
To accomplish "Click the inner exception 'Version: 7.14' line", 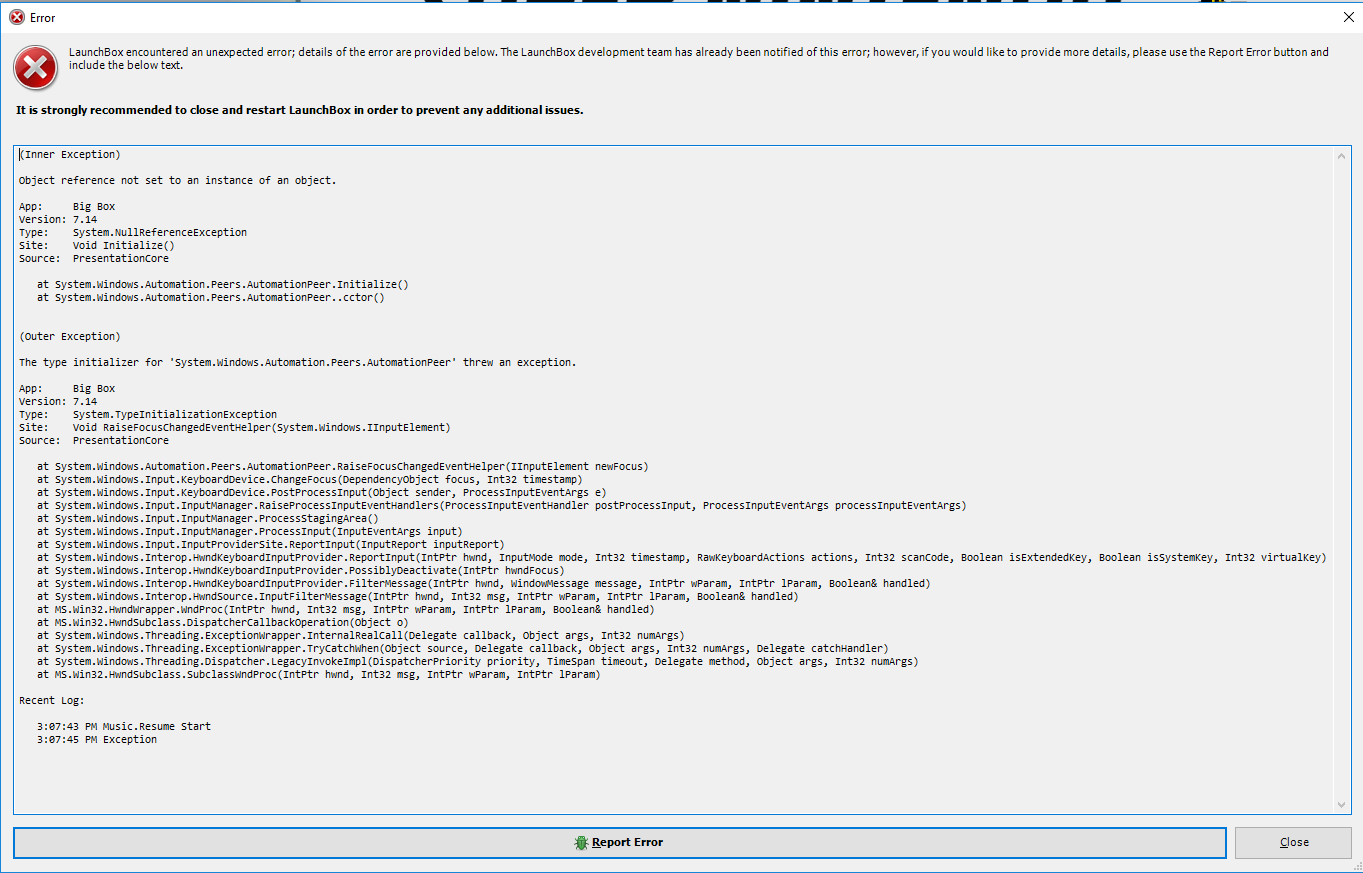I will 58,219.
